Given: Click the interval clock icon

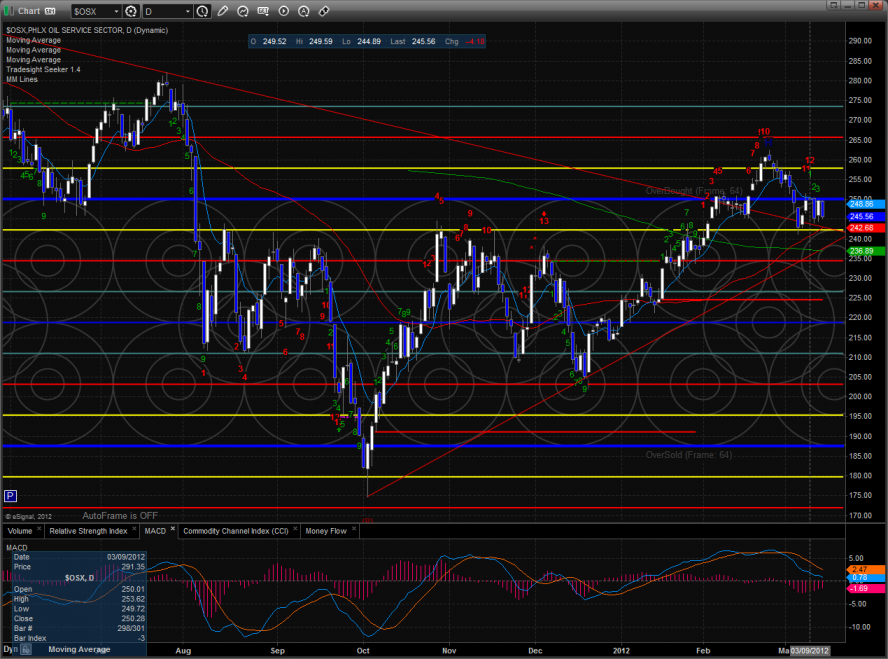Looking at the screenshot, I should tap(203, 11).
